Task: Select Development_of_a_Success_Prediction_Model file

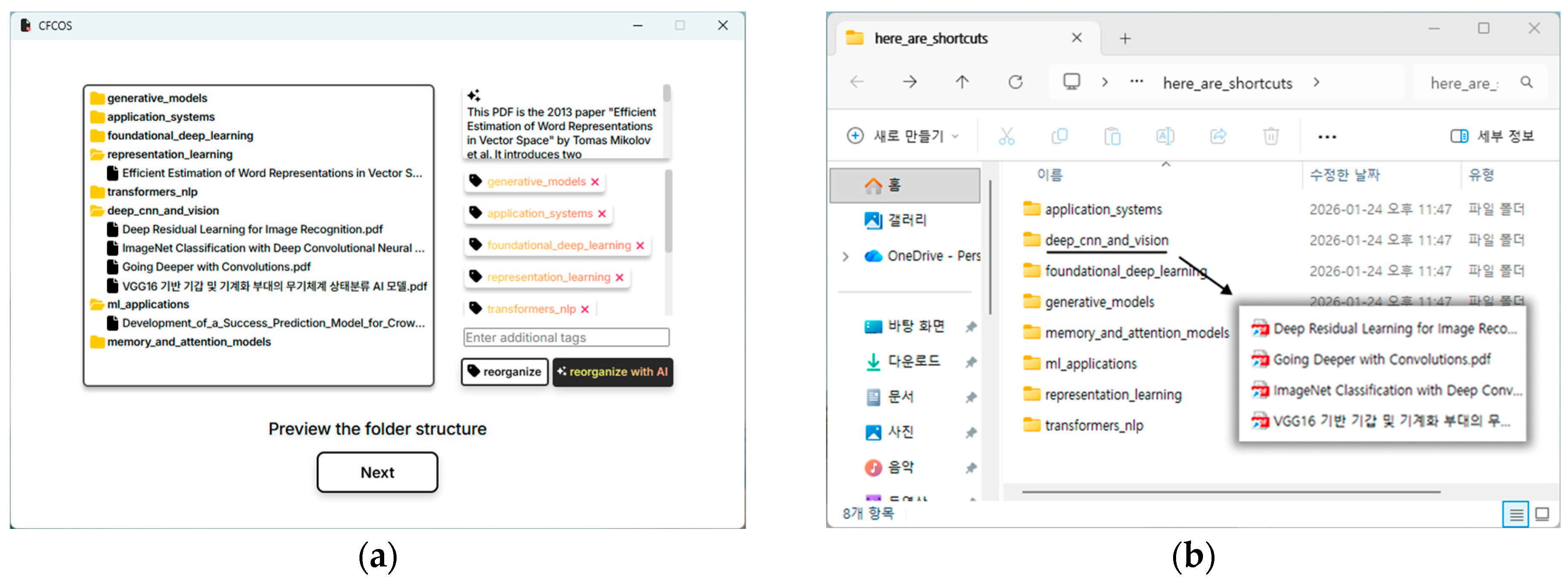Action: tap(266, 323)
